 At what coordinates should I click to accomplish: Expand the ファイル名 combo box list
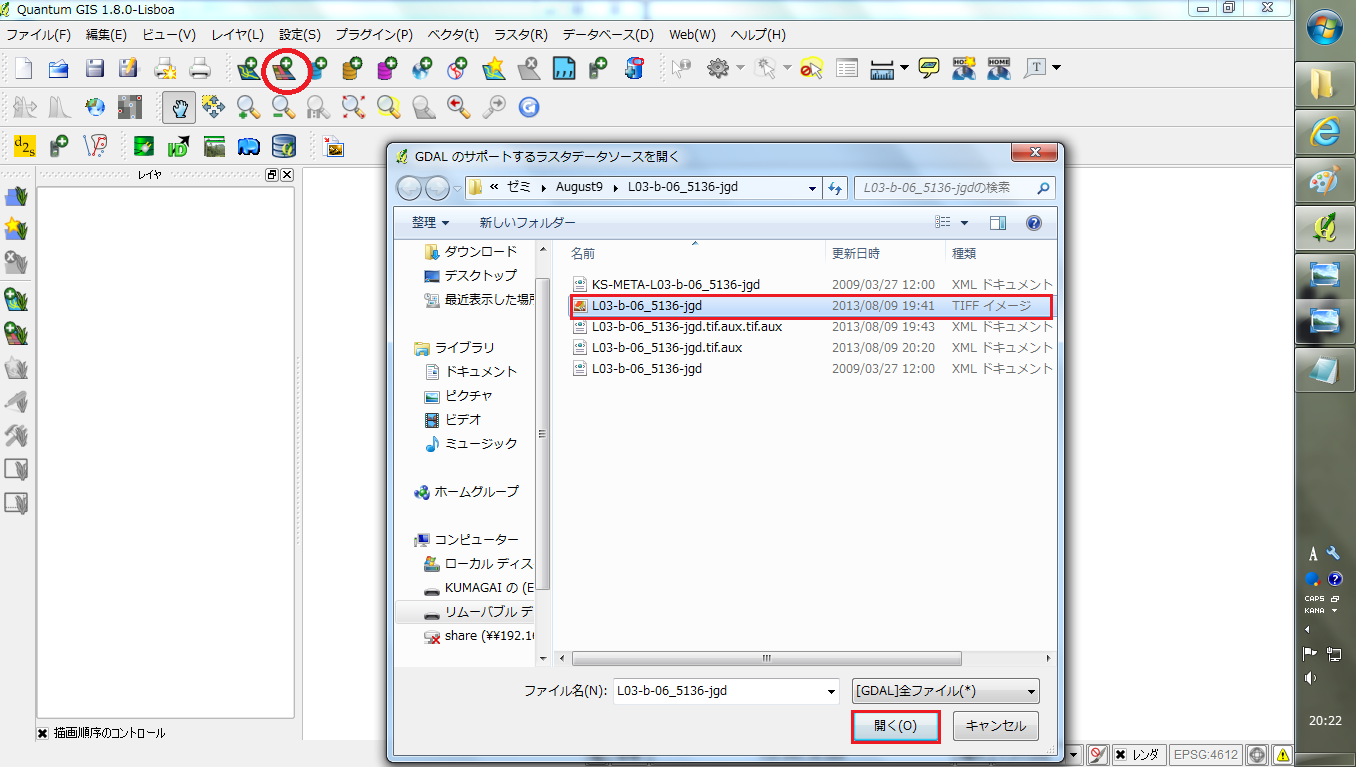(831, 691)
